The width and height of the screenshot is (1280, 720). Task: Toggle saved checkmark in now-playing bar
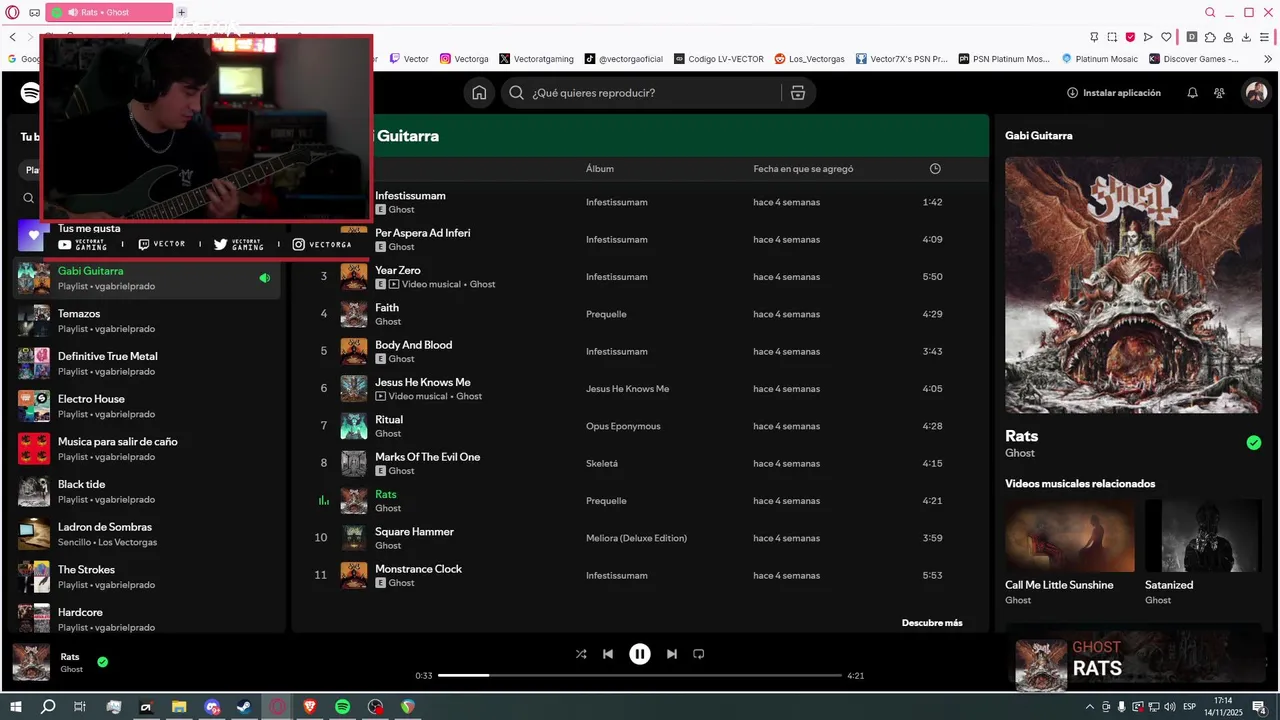click(102, 662)
